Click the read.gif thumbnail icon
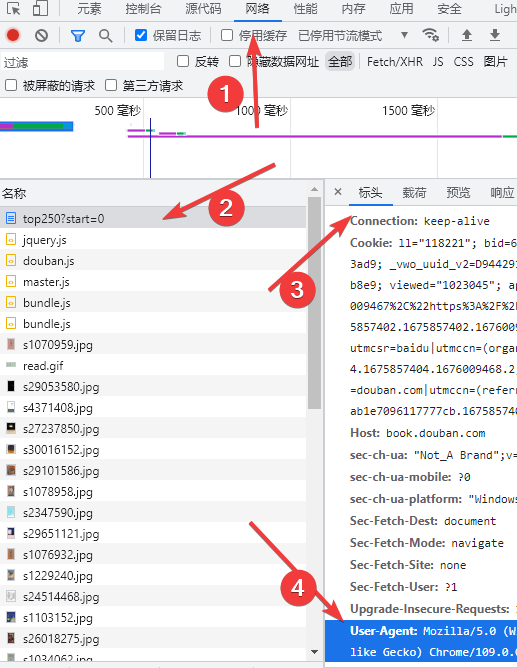The width and height of the screenshot is (517, 668). pos(11,365)
